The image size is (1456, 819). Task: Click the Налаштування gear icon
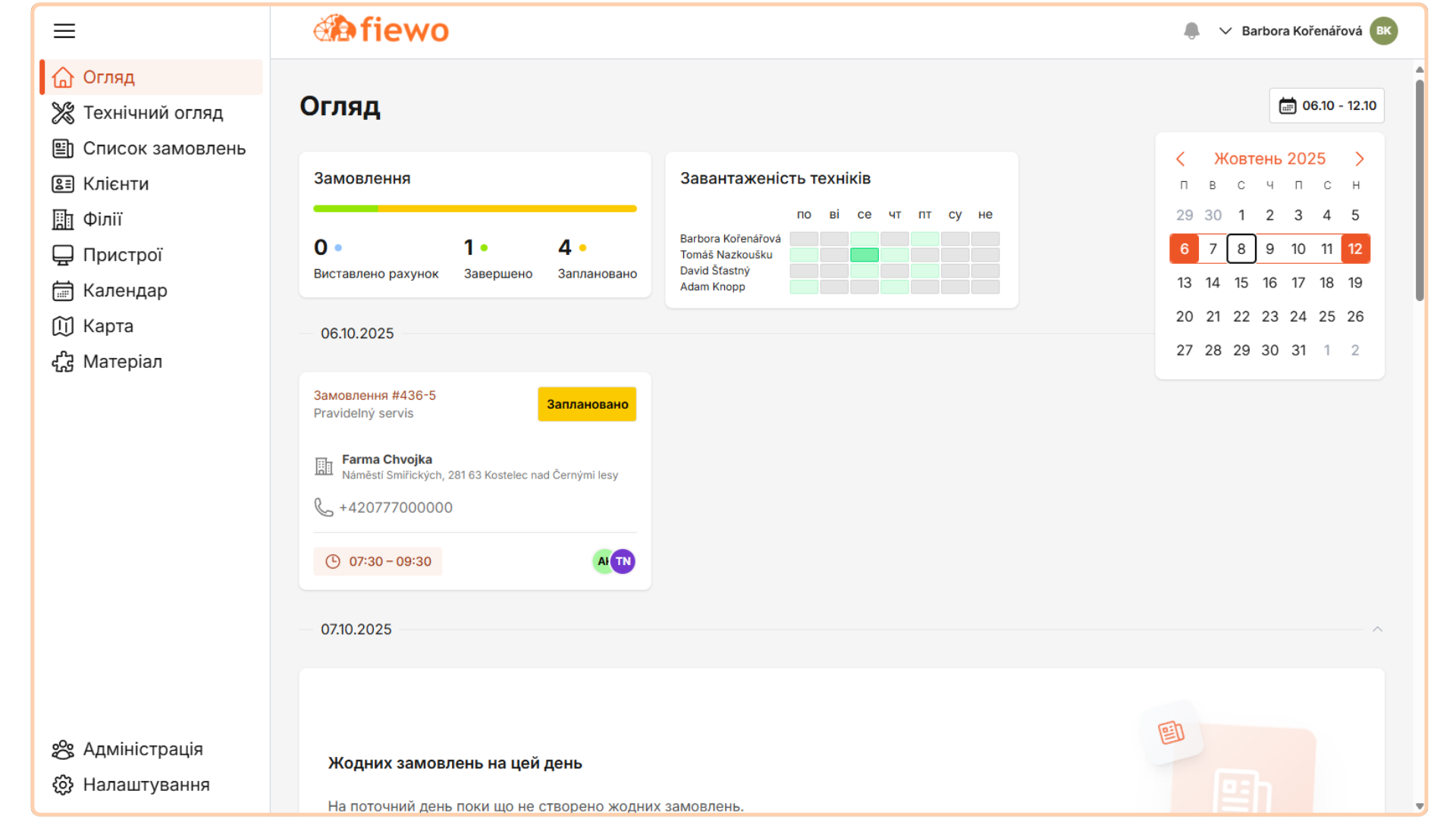coord(63,785)
